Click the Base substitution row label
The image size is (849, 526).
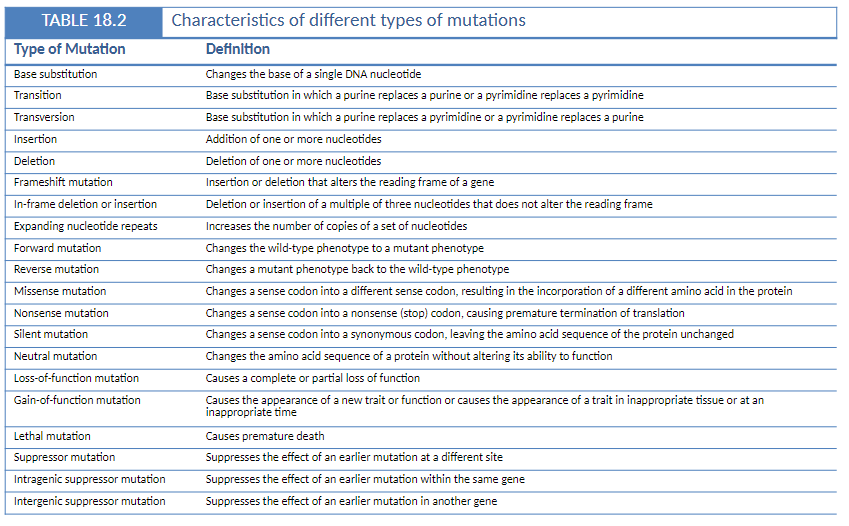(56, 74)
